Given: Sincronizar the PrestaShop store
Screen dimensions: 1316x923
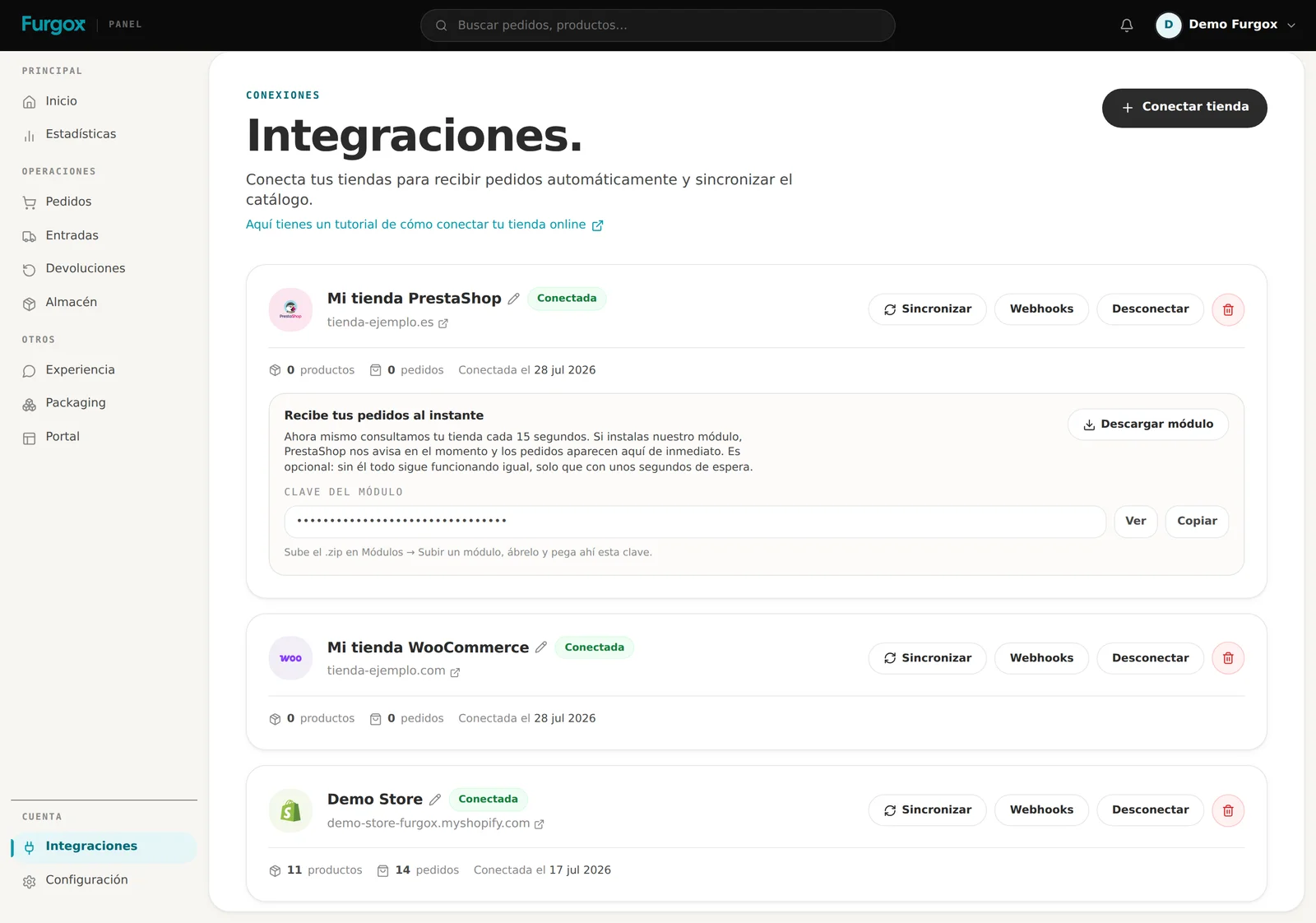Looking at the screenshot, I should (x=927, y=309).
